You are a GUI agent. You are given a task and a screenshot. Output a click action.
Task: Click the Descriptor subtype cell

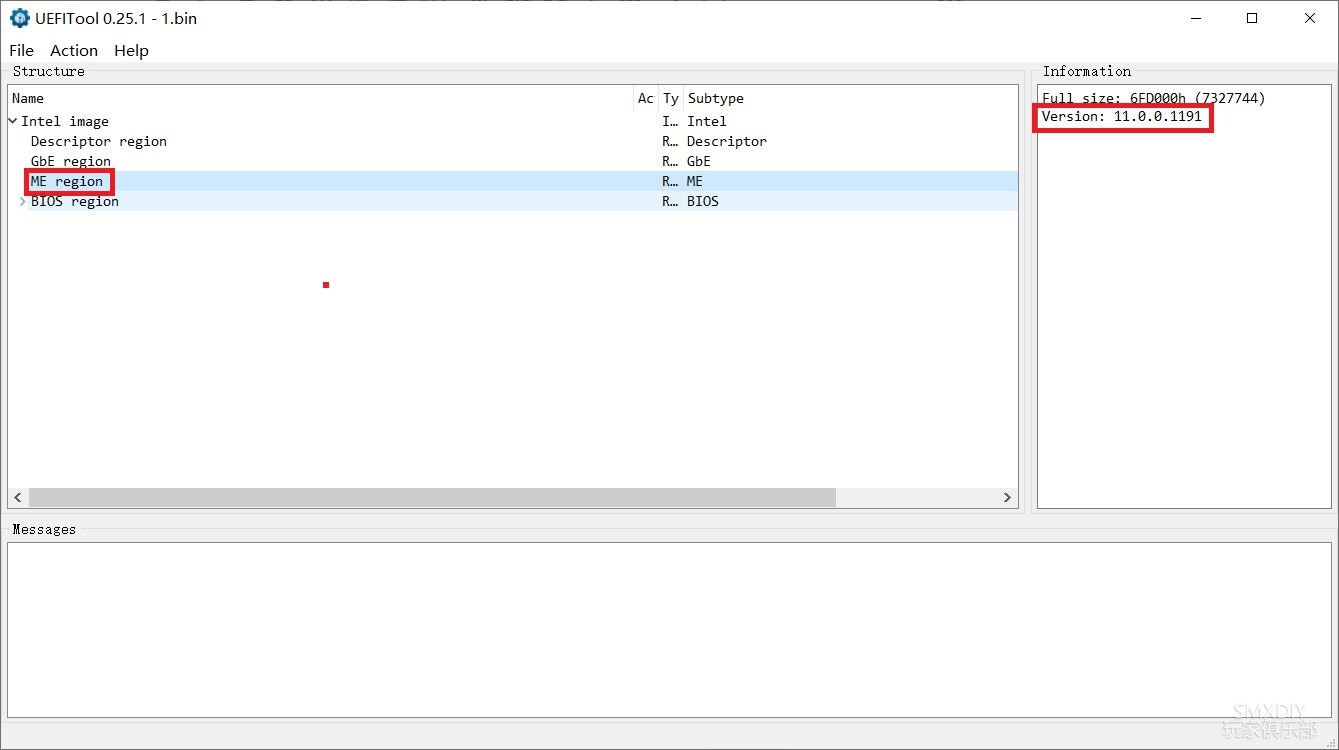(x=727, y=141)
